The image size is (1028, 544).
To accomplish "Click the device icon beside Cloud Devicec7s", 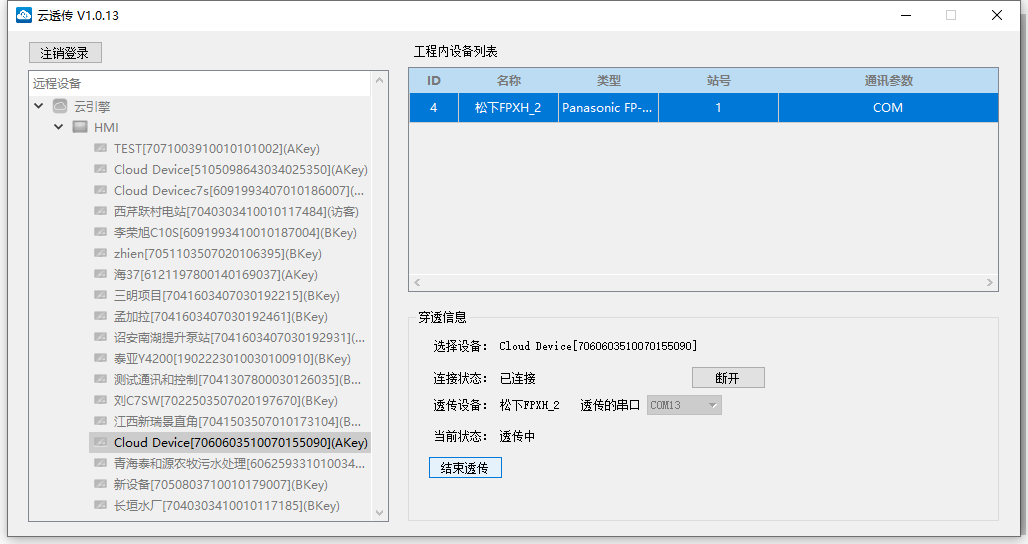I will pos(100,190).
